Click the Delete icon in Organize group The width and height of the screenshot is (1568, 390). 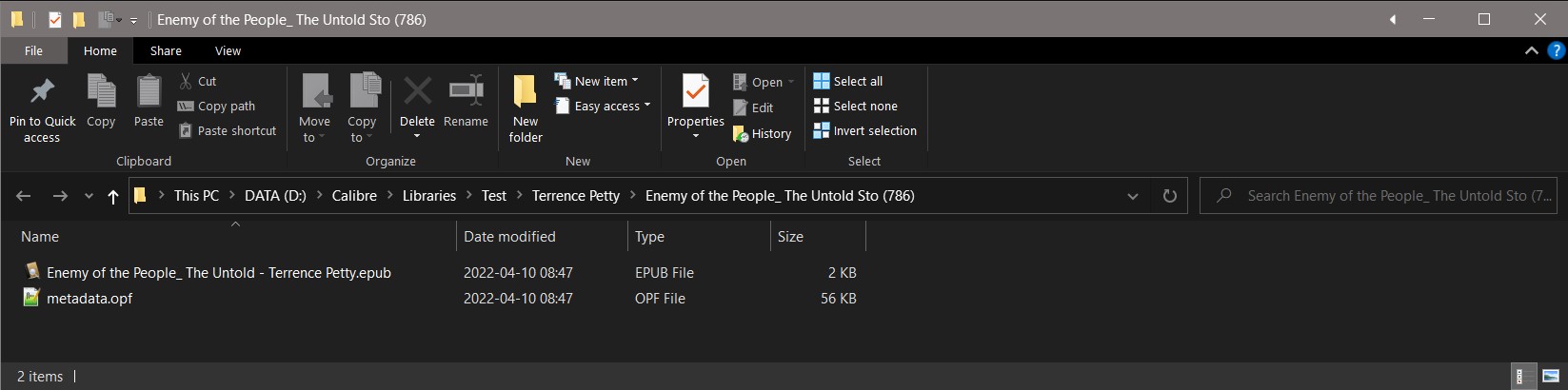pyautogui.click(x=417, y=93)
